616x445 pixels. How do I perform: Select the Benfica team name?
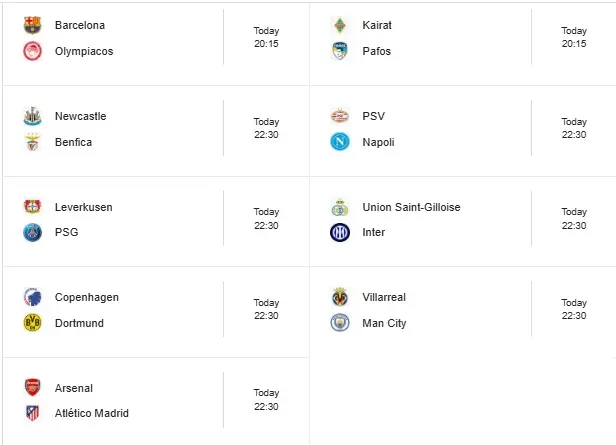tap(73, 142)
